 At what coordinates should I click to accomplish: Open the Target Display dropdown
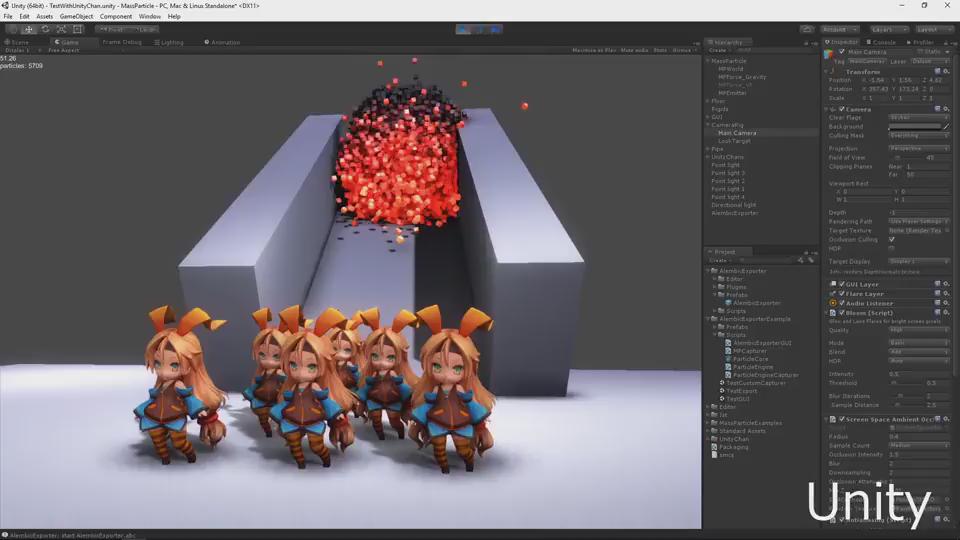click(918, 261)
